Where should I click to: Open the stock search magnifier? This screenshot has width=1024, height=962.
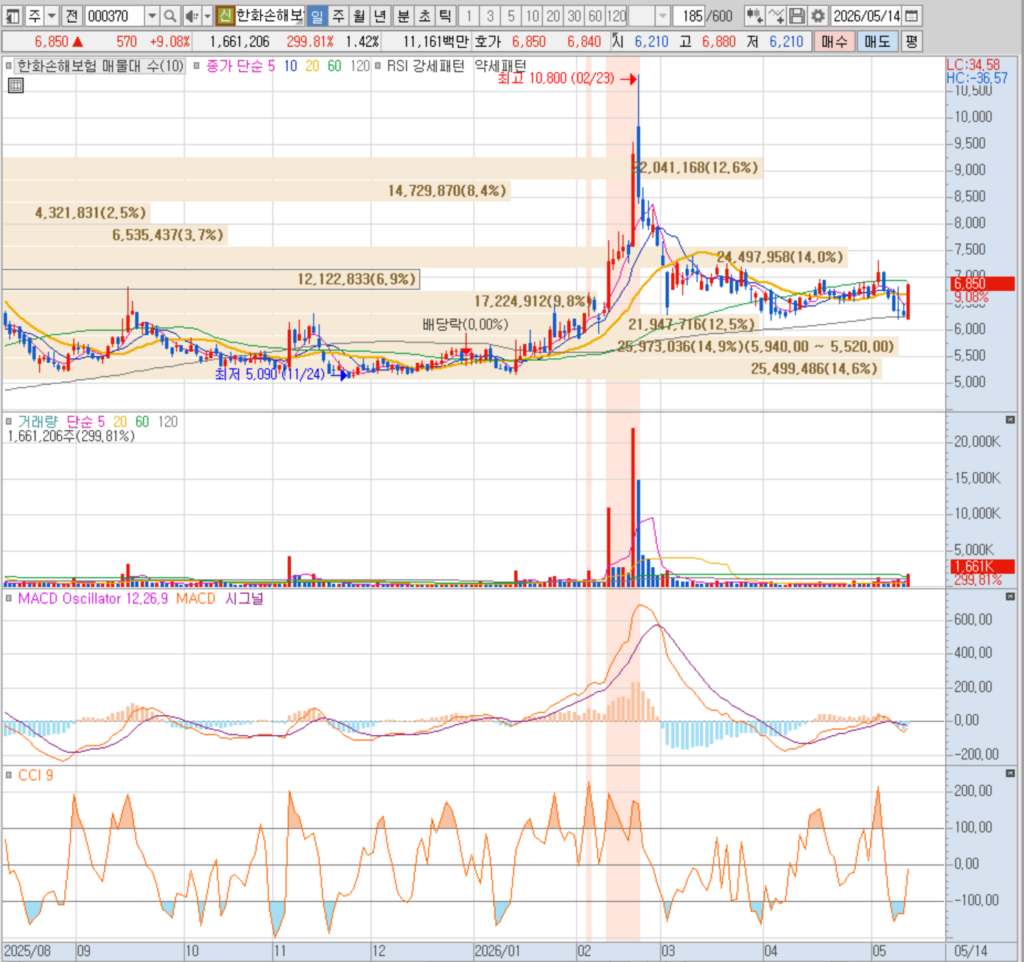click(x=170, y=16)
